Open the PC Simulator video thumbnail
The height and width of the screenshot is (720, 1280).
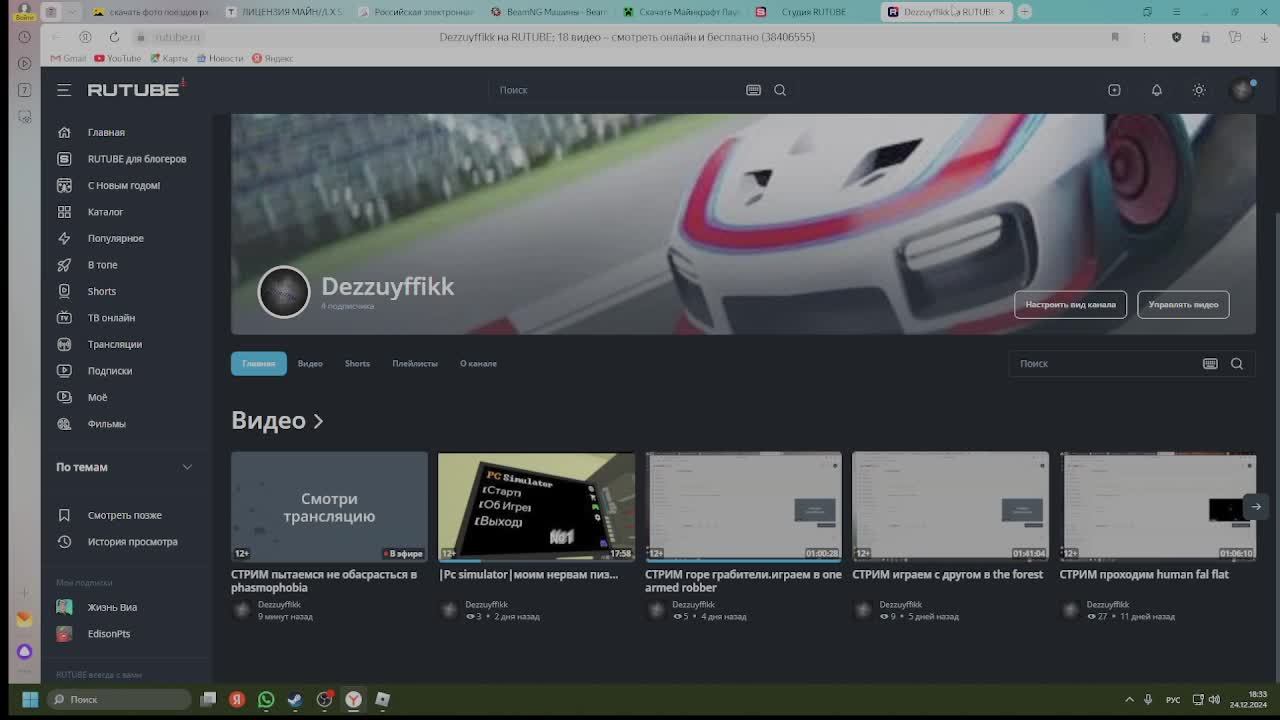(536, 506)
